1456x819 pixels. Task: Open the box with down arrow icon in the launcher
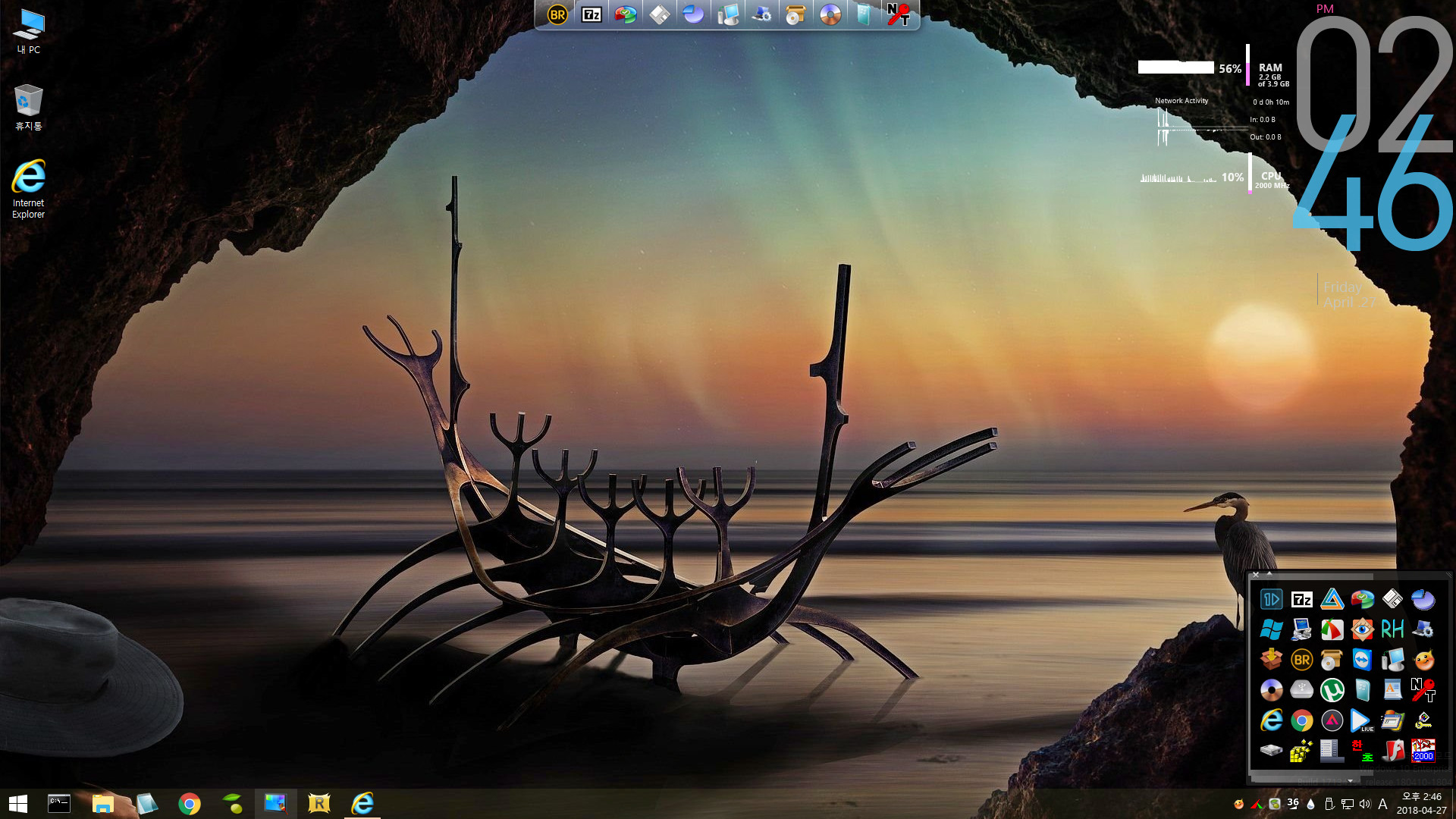(x=1272, y=660)
